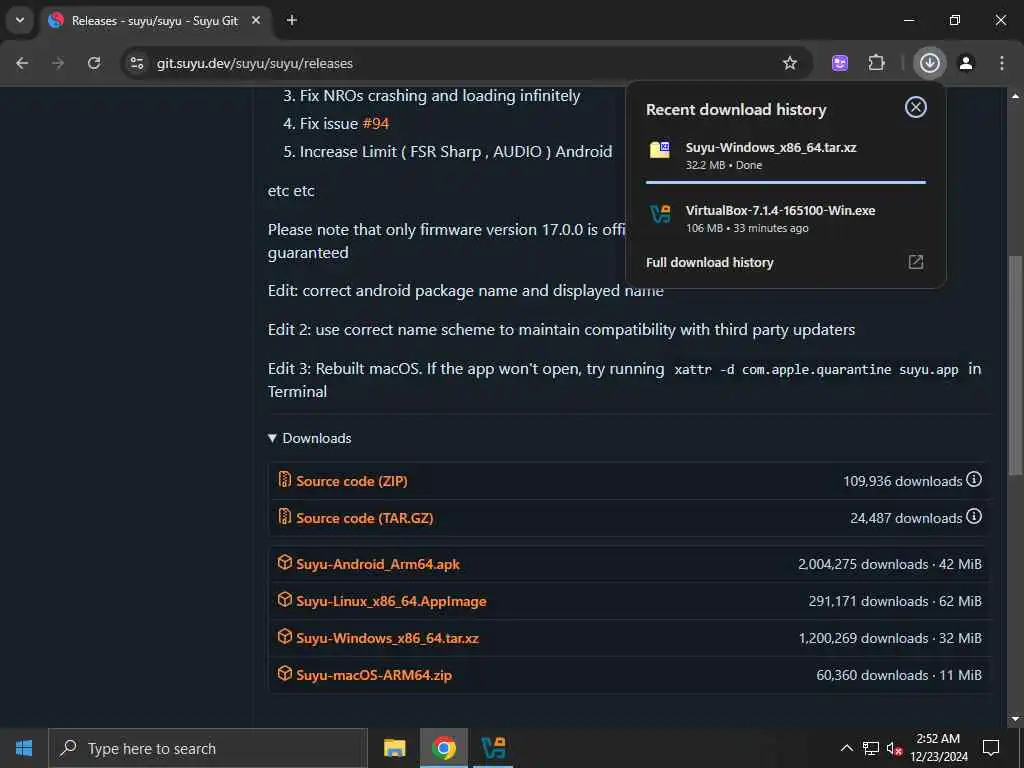This screenshot has height=768, width=1024.
Task: Open the Chrome profile avatar
Action: pos(966,63)
